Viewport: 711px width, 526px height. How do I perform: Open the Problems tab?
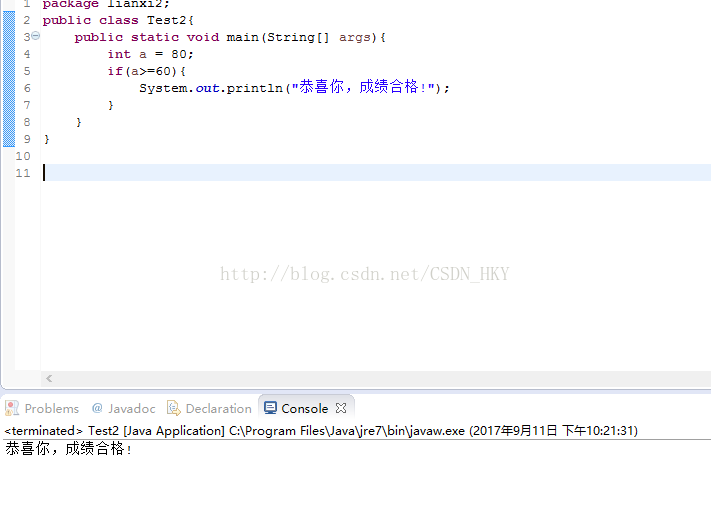[x=42, y=408]
